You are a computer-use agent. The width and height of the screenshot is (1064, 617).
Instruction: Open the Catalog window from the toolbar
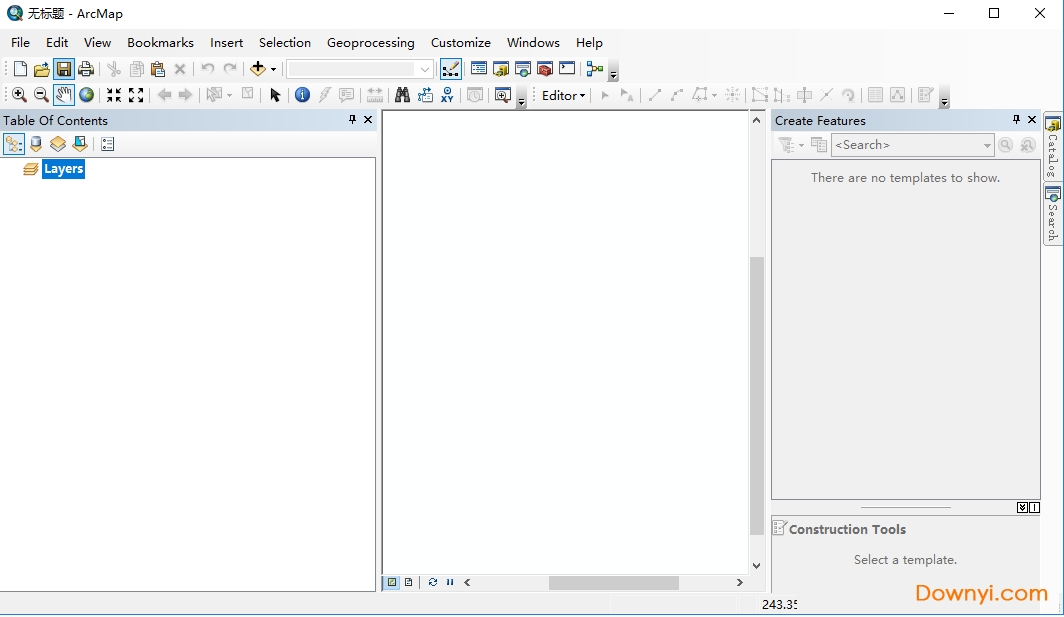[x=501, y=68]
